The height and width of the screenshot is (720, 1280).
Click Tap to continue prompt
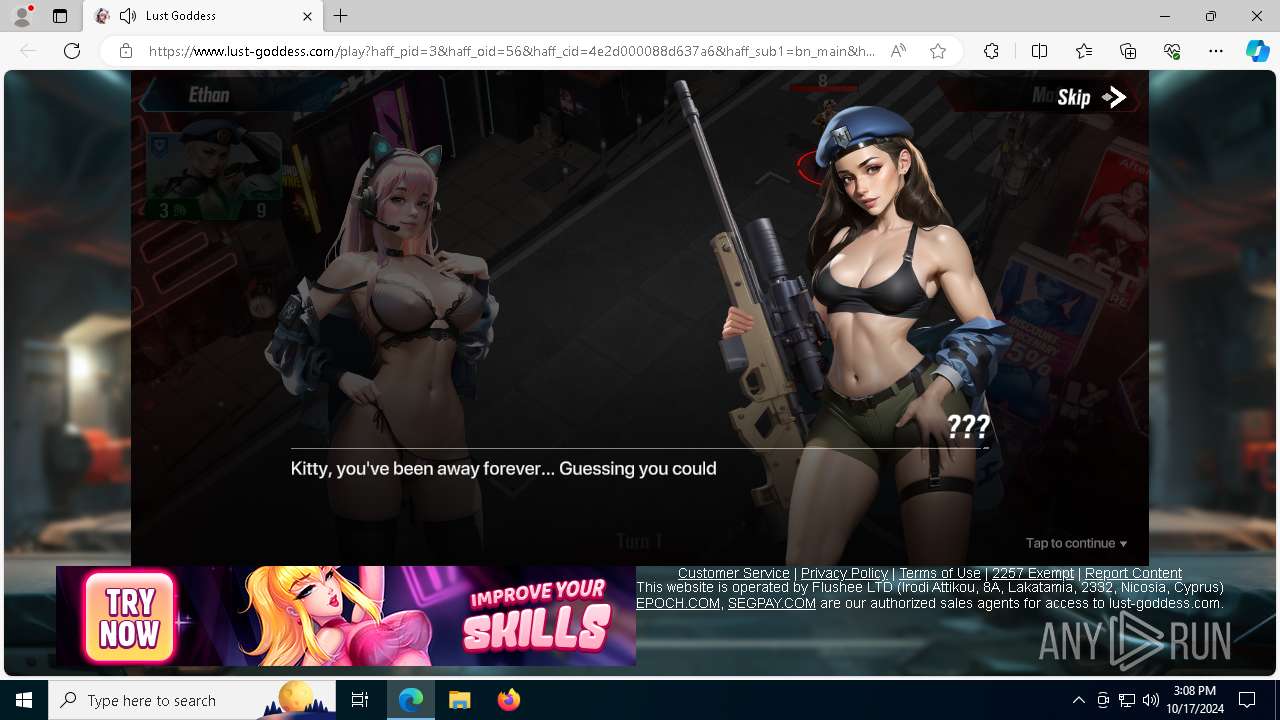(x=1076, y=543)
